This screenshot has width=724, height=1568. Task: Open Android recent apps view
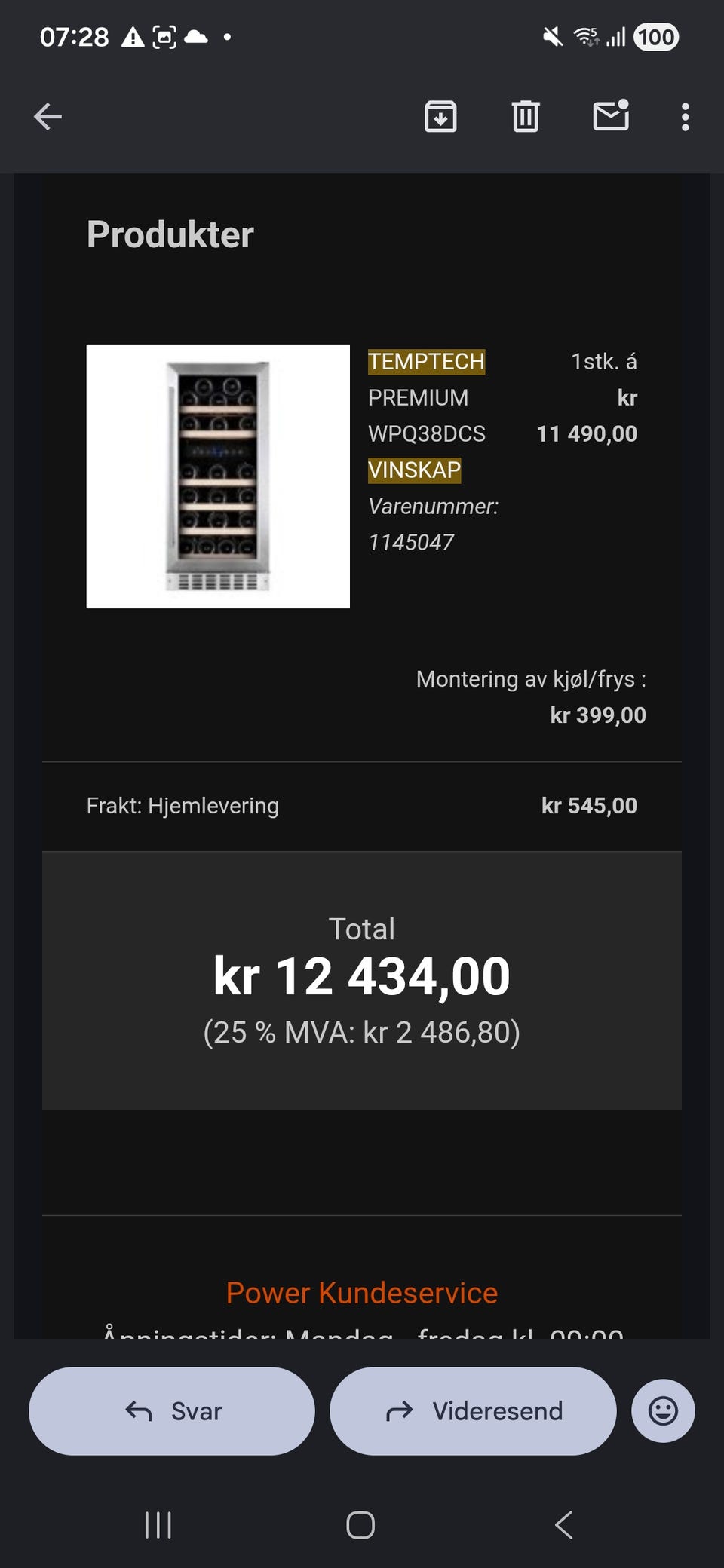point(158,1525)
